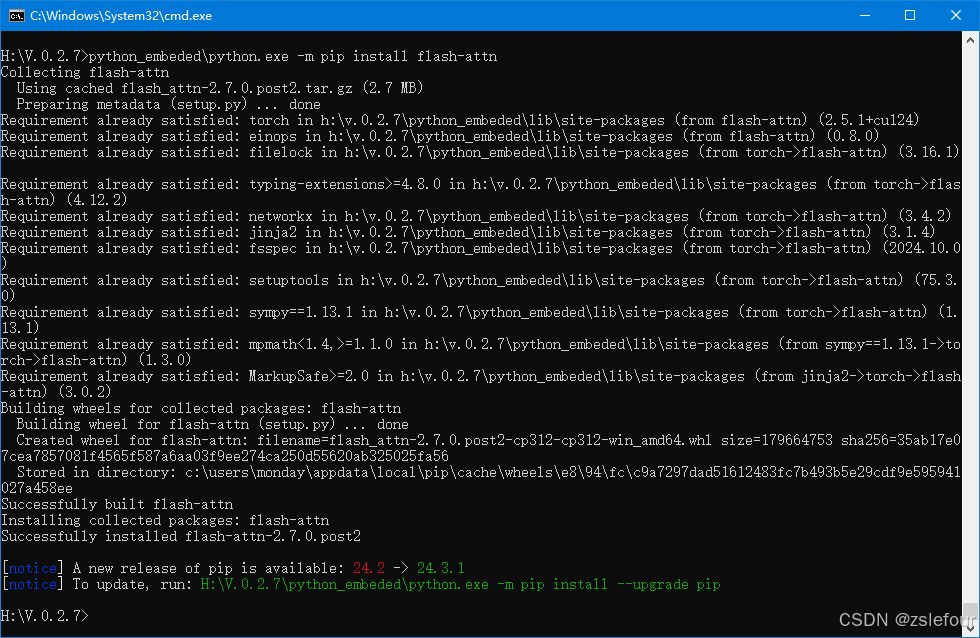Open the cmd.exe system menu icon
Image resolution: width=980 pixels, height=638 pixels.
[16, 16]
